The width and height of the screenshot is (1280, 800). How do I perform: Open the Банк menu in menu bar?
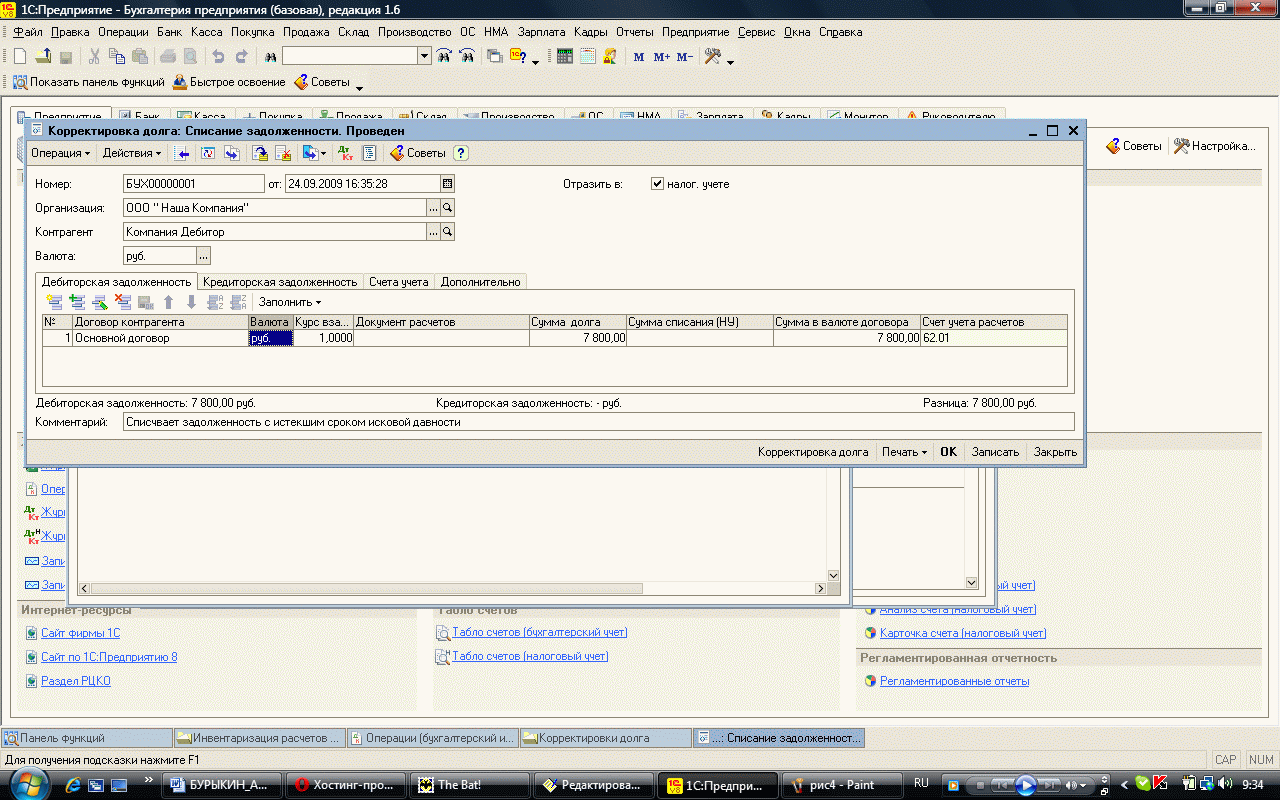pyautogui.click(x=169, y=32)
